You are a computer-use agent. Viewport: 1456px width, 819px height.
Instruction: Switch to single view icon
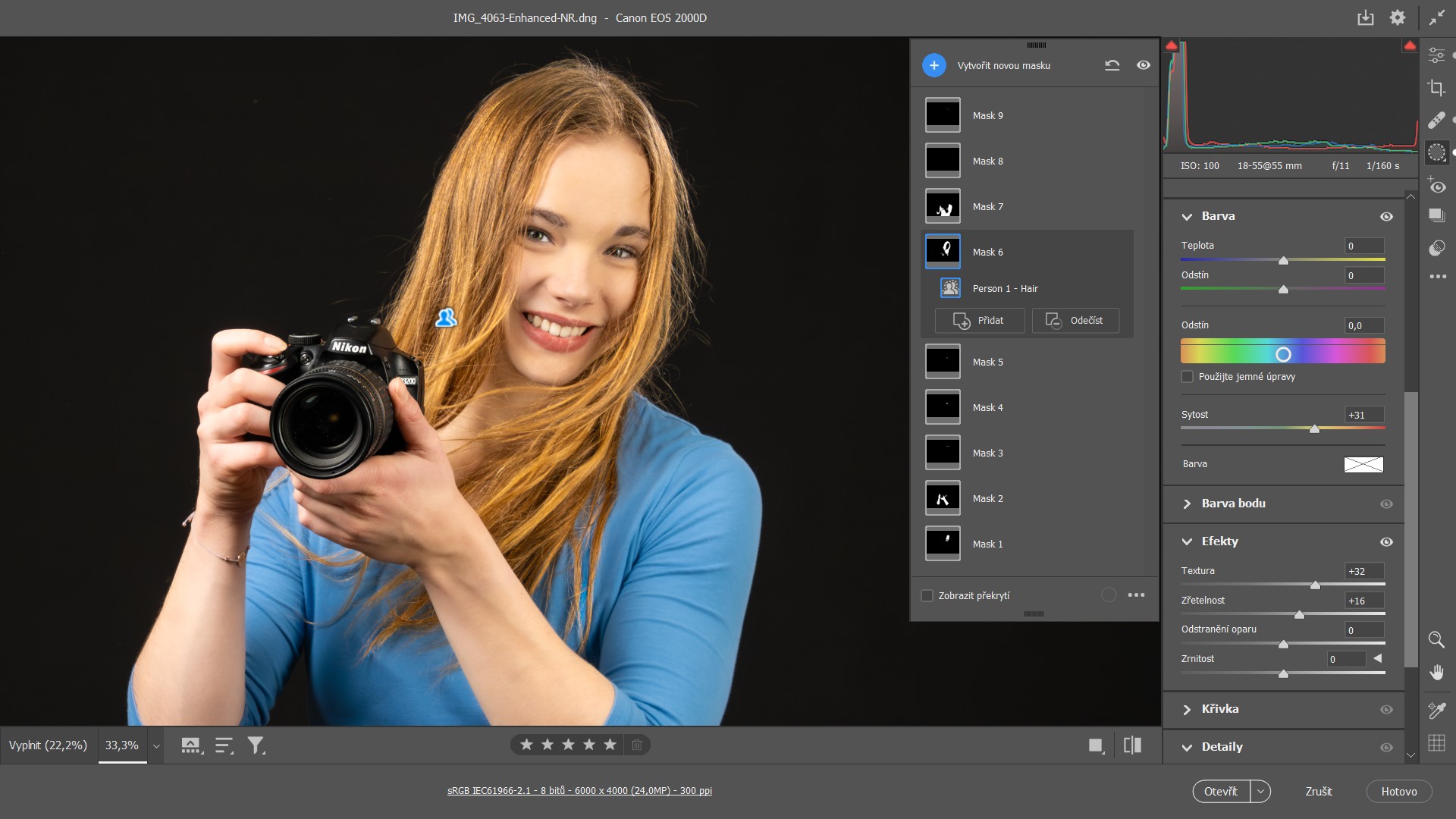(x=1096, y=745)
